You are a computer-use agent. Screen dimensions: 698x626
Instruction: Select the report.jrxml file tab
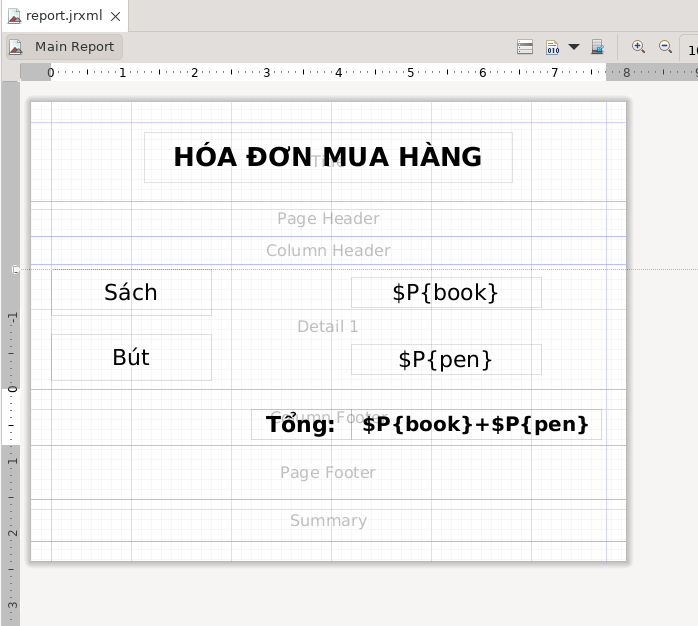(x=62, y=16)
